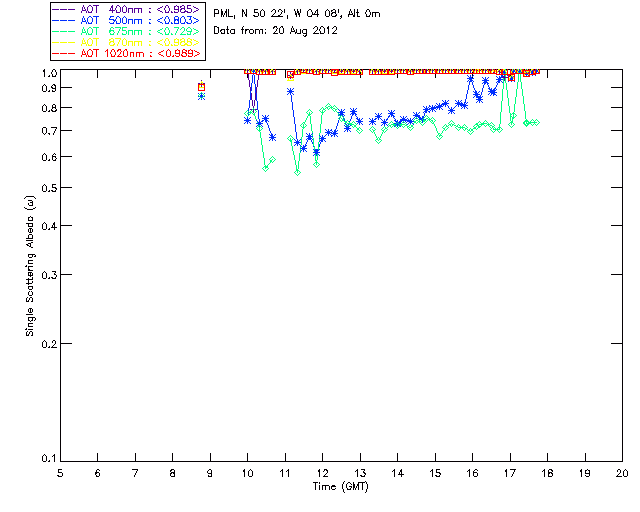Click the x-axis label 17
Viewport: 640px width, 512px height.
tap(510, 473)
